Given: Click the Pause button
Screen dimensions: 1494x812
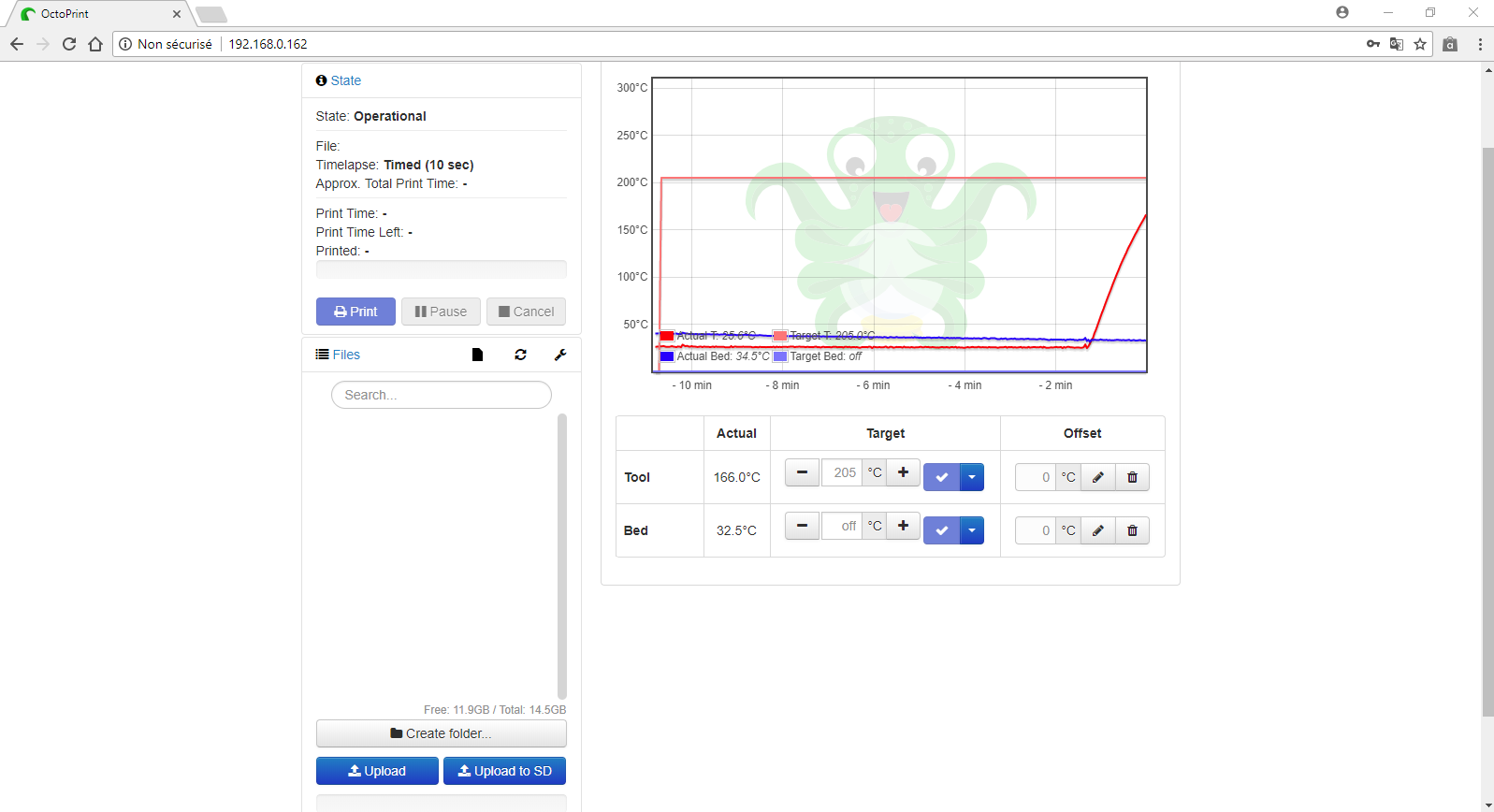Looking at the screenshot, I should (x=441, y=312).
